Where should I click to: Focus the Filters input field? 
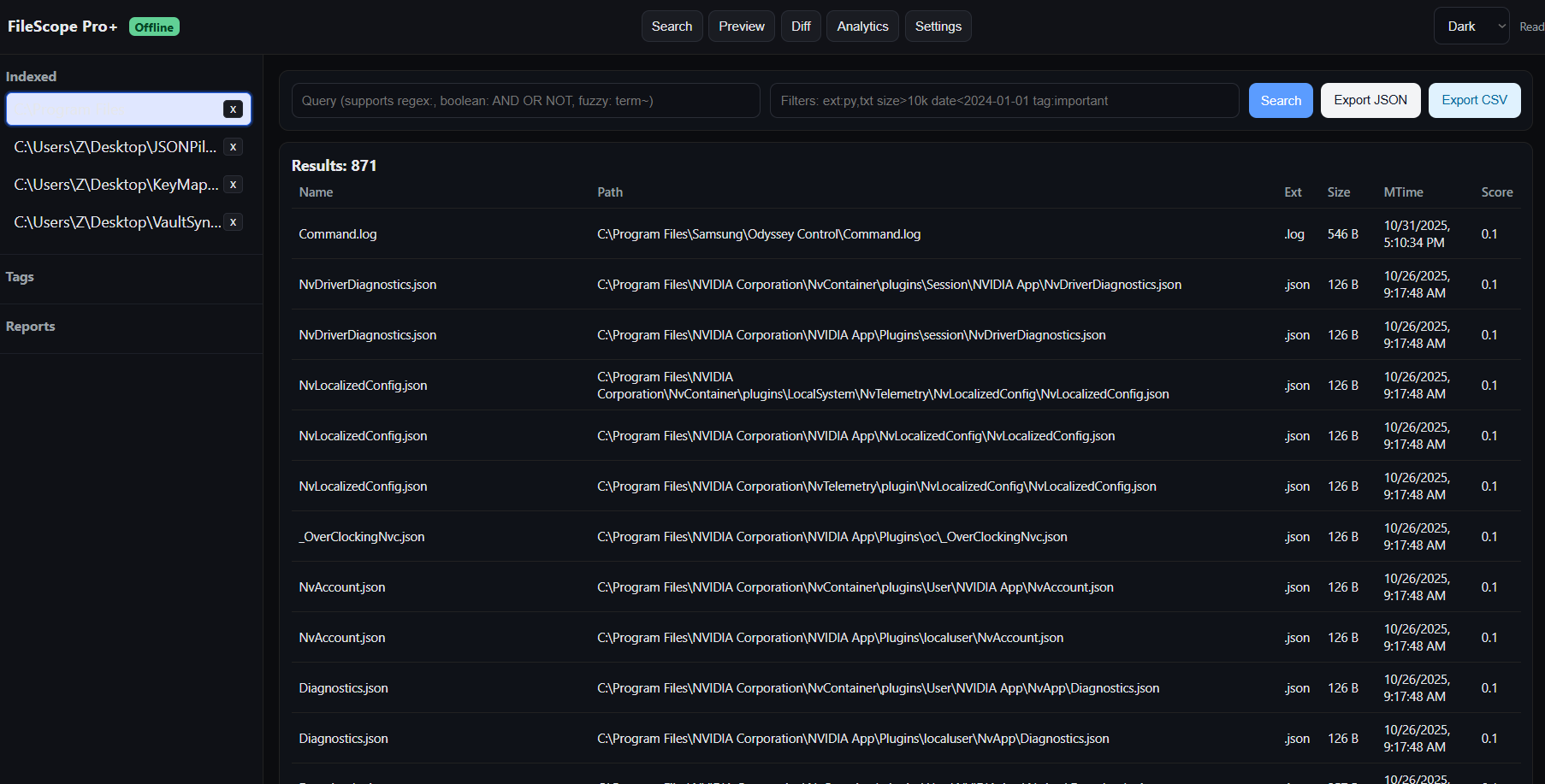coord(1004,101)
